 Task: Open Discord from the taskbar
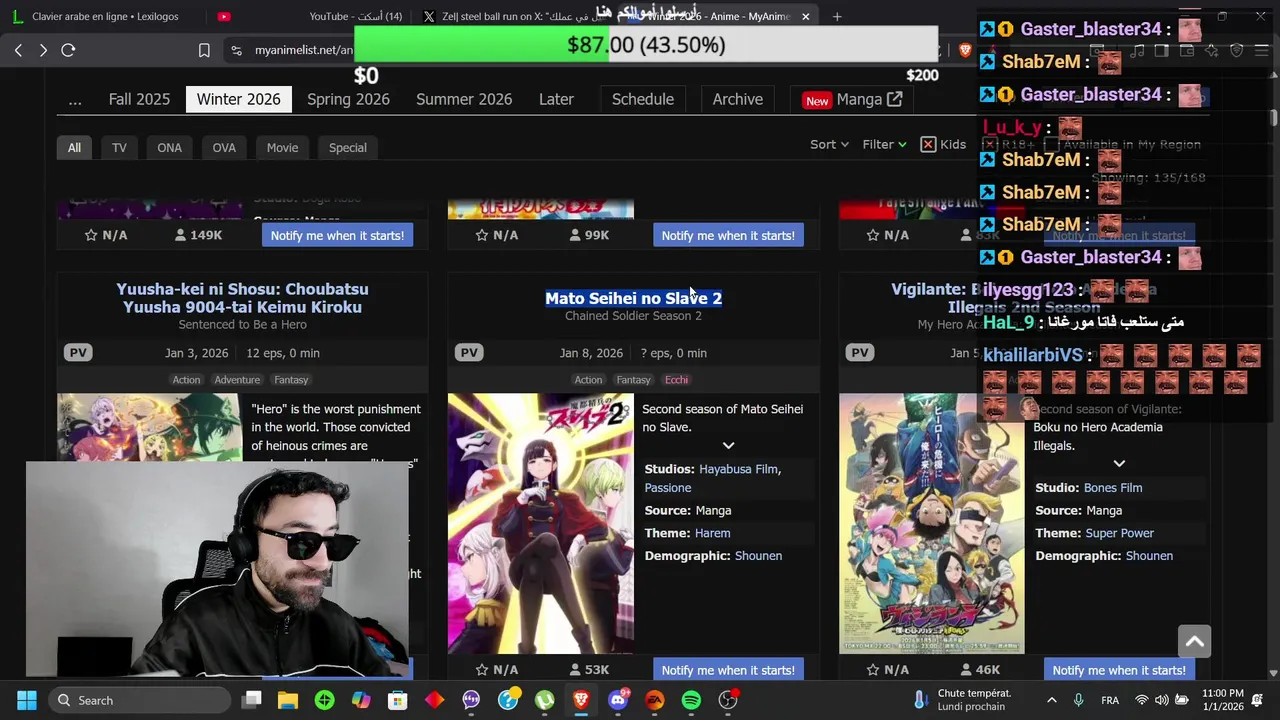tap(618, 700)
